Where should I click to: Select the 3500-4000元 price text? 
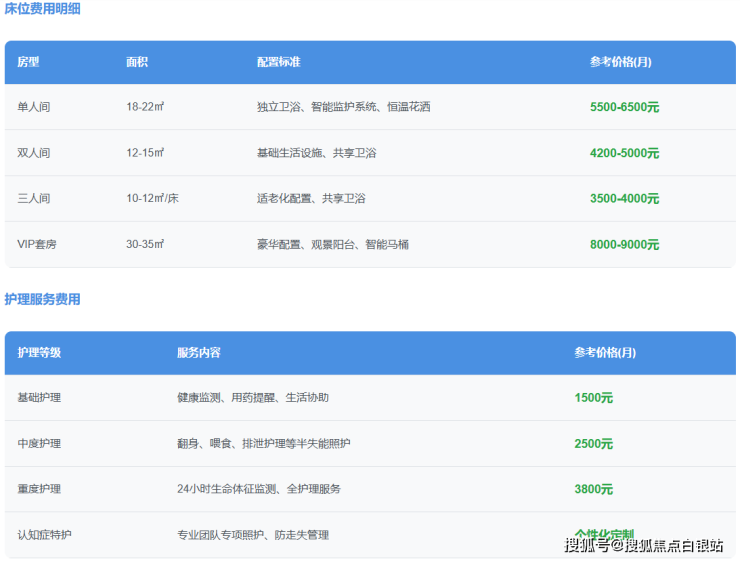coord(624,199)
